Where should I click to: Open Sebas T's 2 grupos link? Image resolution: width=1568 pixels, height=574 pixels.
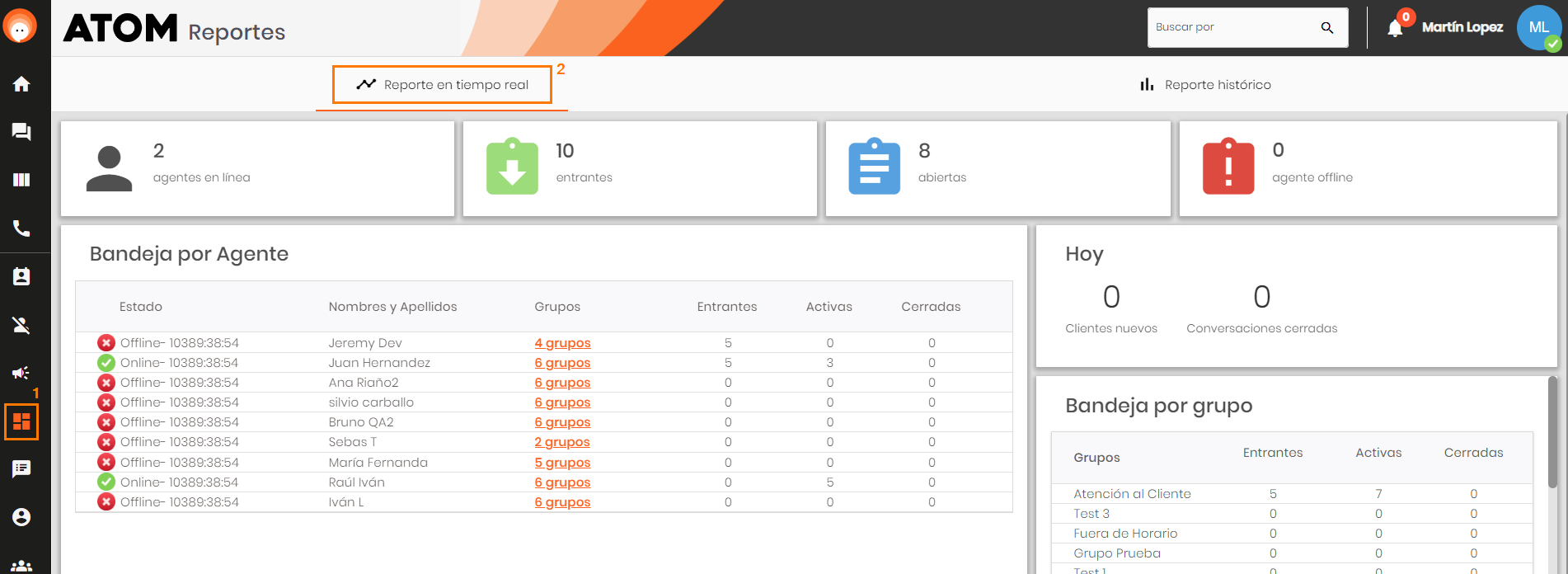561,442
